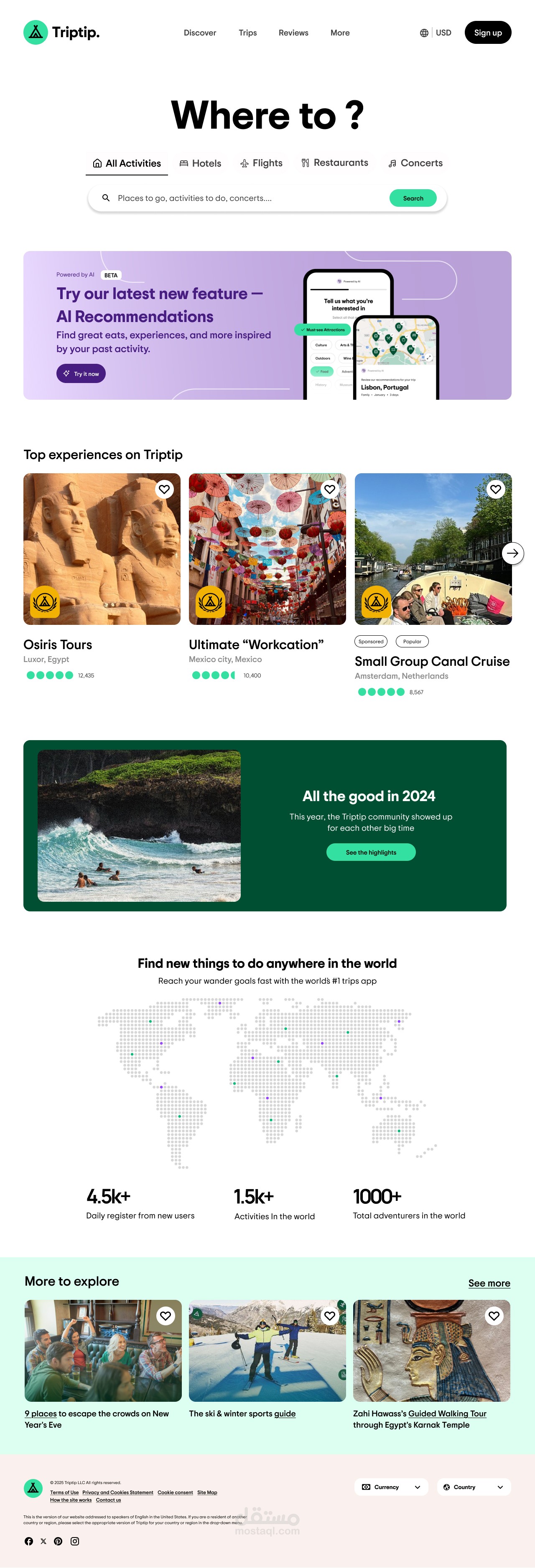Click the magnifier icon in search bar

pyautogui.click(x=106, y=198)
